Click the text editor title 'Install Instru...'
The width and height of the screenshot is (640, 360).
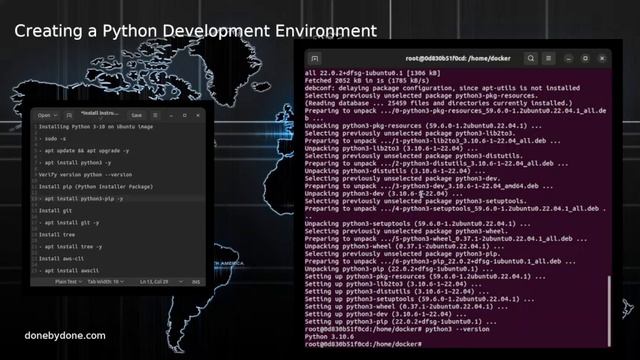coord(100,113)
